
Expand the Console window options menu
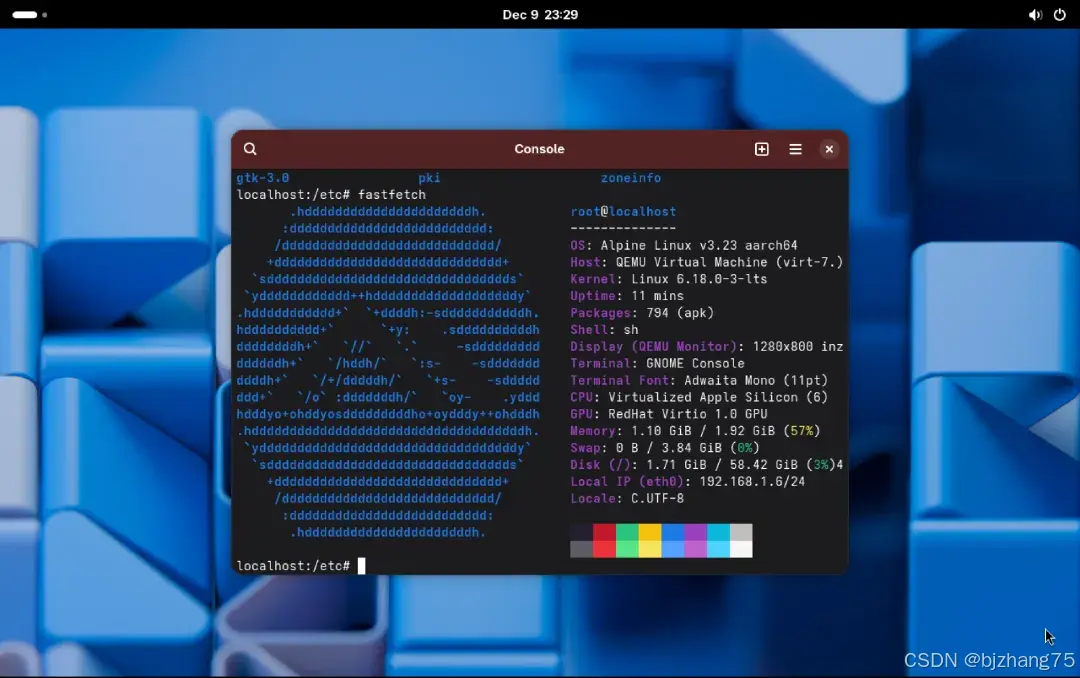(x=795, y=149)
